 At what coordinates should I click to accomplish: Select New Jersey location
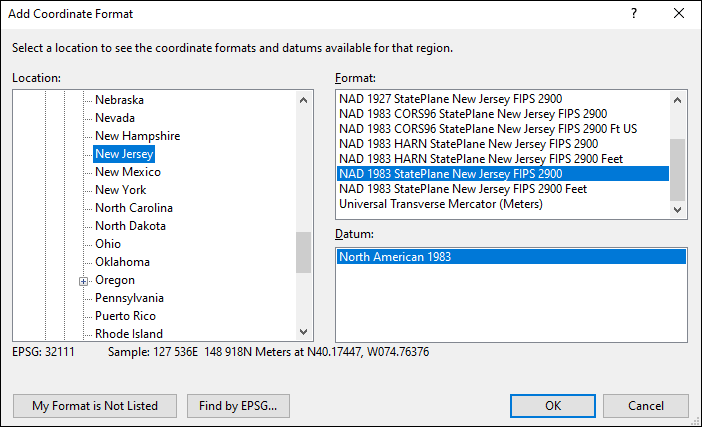124,154
